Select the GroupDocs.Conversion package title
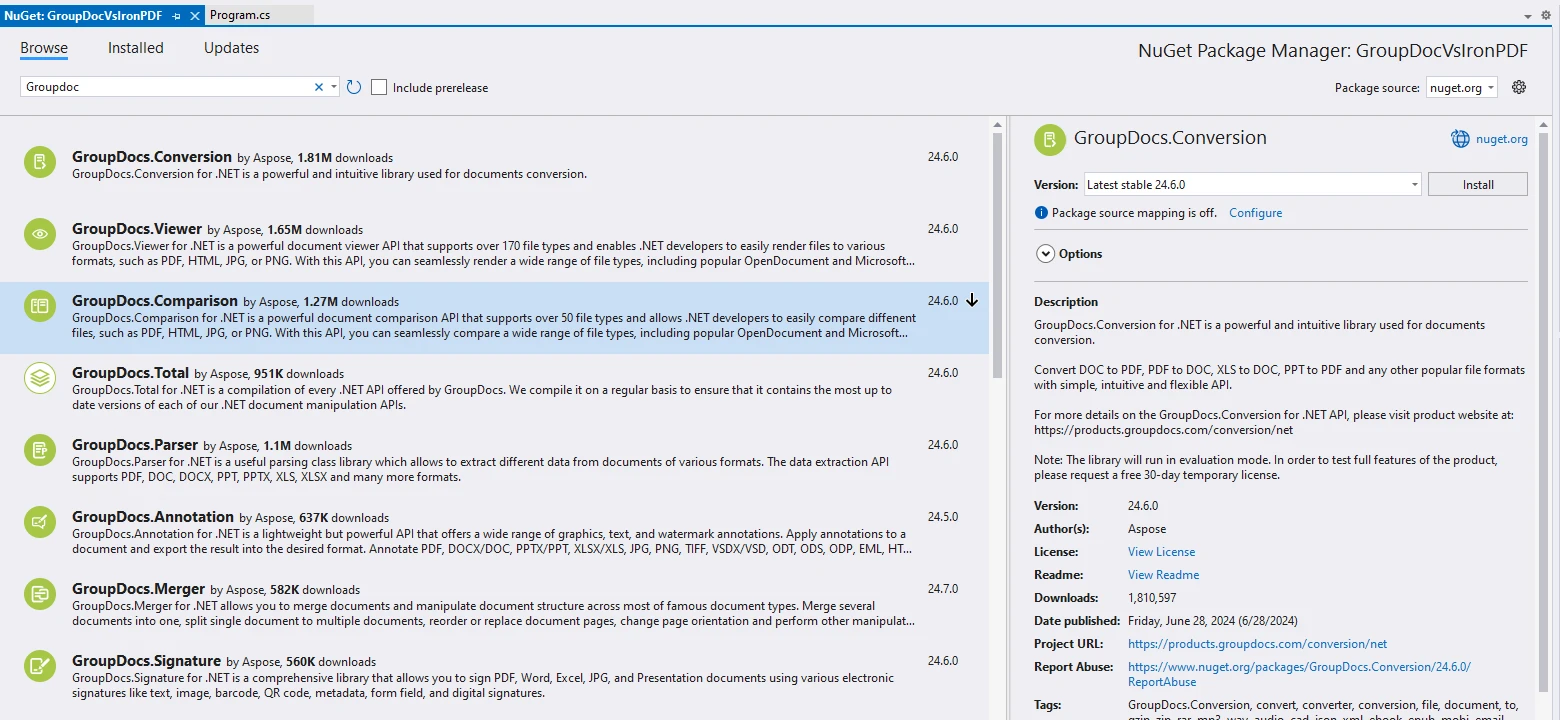 point(152,157)
